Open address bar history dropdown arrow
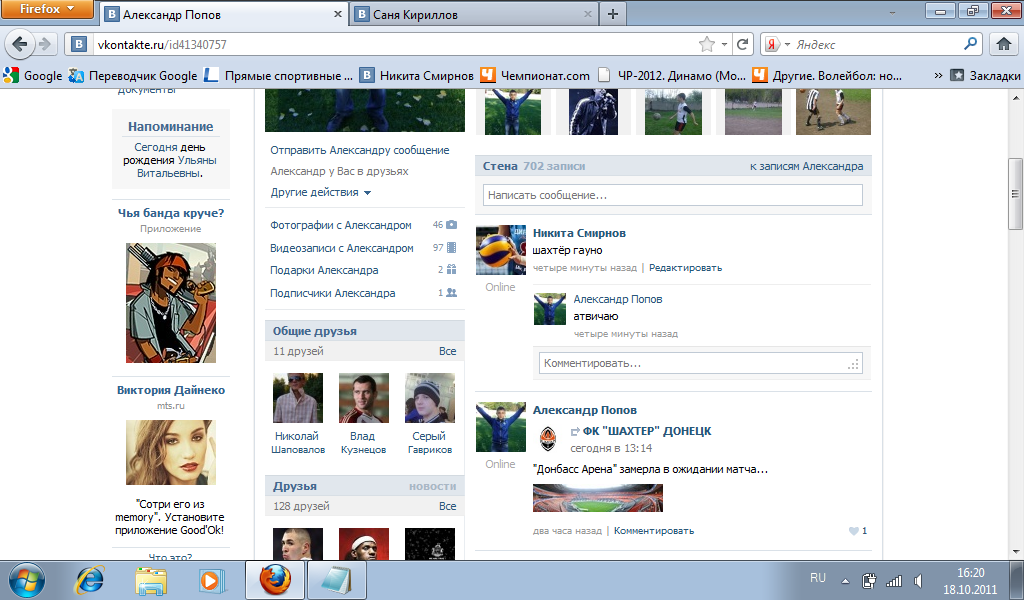 pos(725,44)
